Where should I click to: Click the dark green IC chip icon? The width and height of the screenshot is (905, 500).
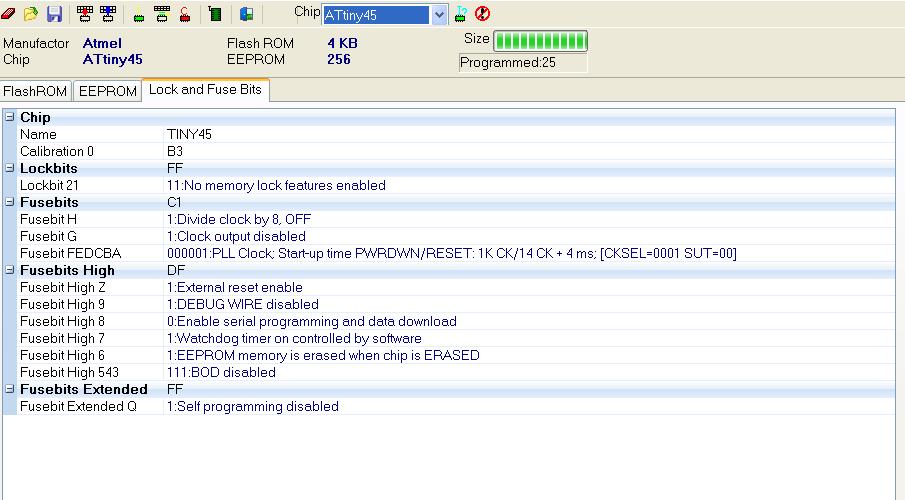[215, 14]
